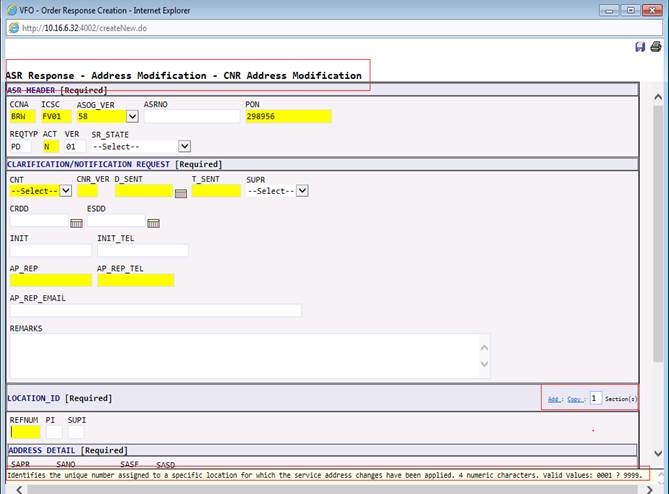Click the page vertical scroll down arrow
The height and width of the screenshot is (494, 669).
coord(658,453)
